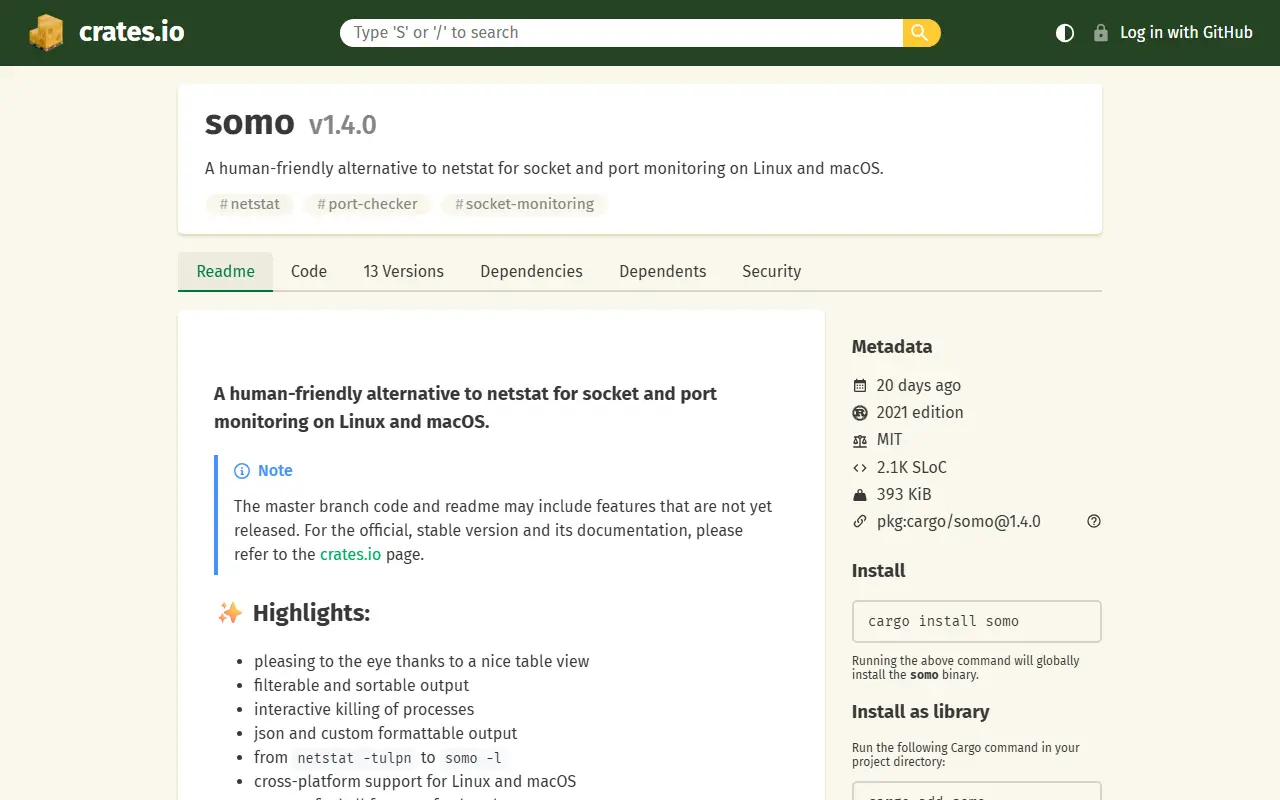
Task: Click the calendar icon beside 20 days ago
Action: click(x=860, y=386)
